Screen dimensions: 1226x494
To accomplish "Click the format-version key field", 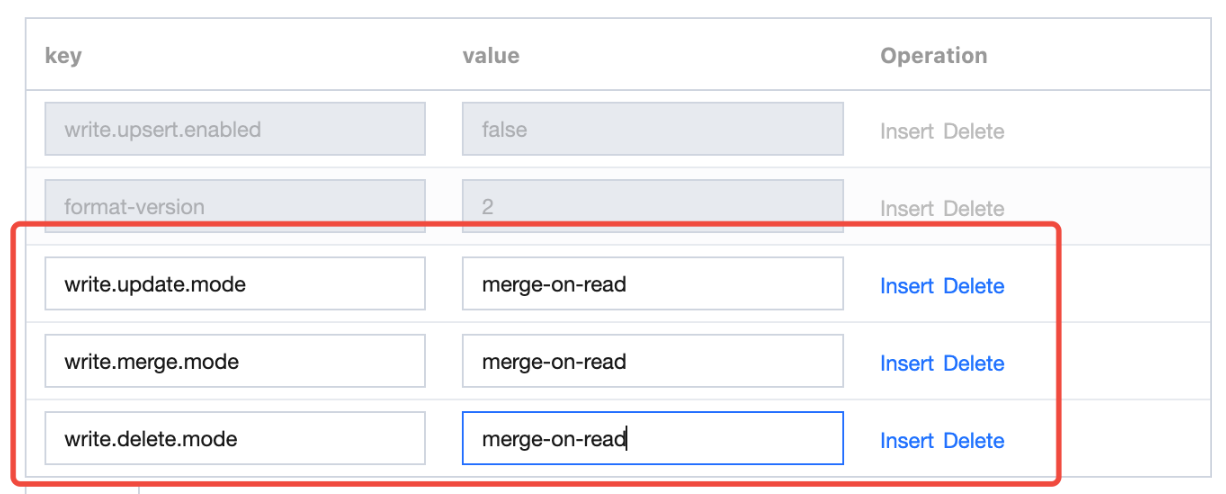I will pos(235,207).
